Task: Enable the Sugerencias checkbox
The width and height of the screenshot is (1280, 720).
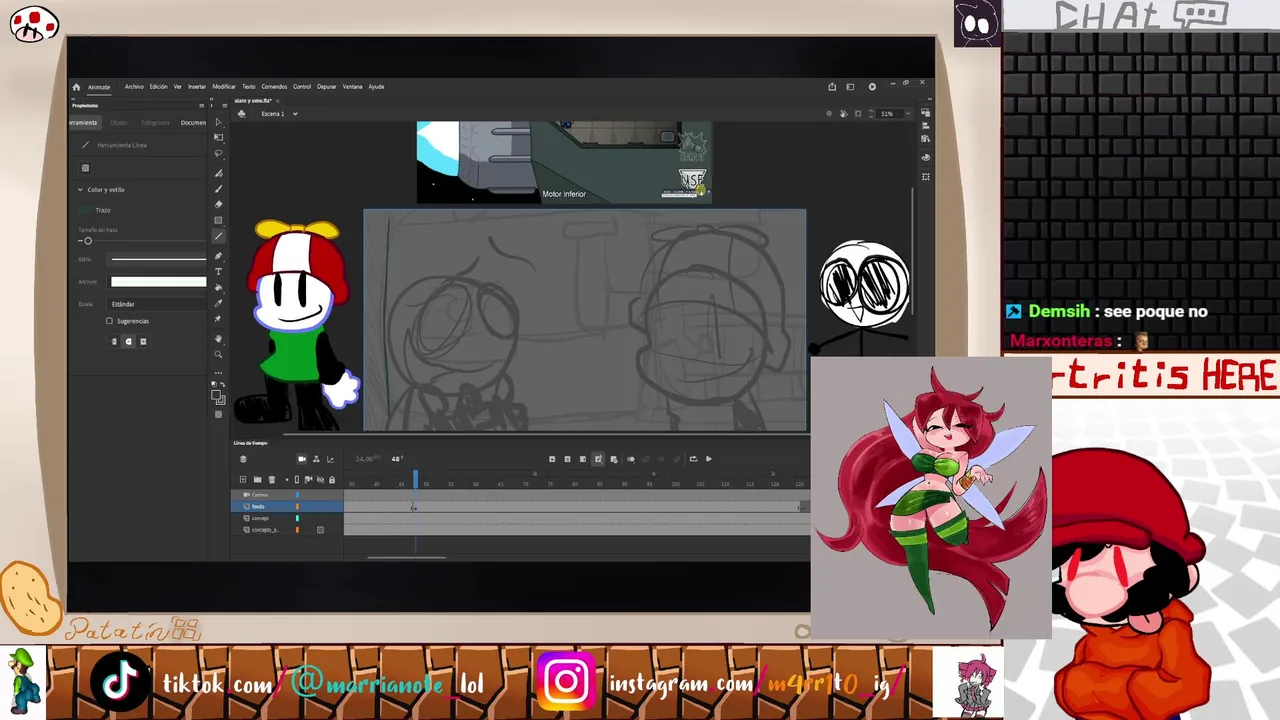Action: pyautogui.click(x=109, y=321)
